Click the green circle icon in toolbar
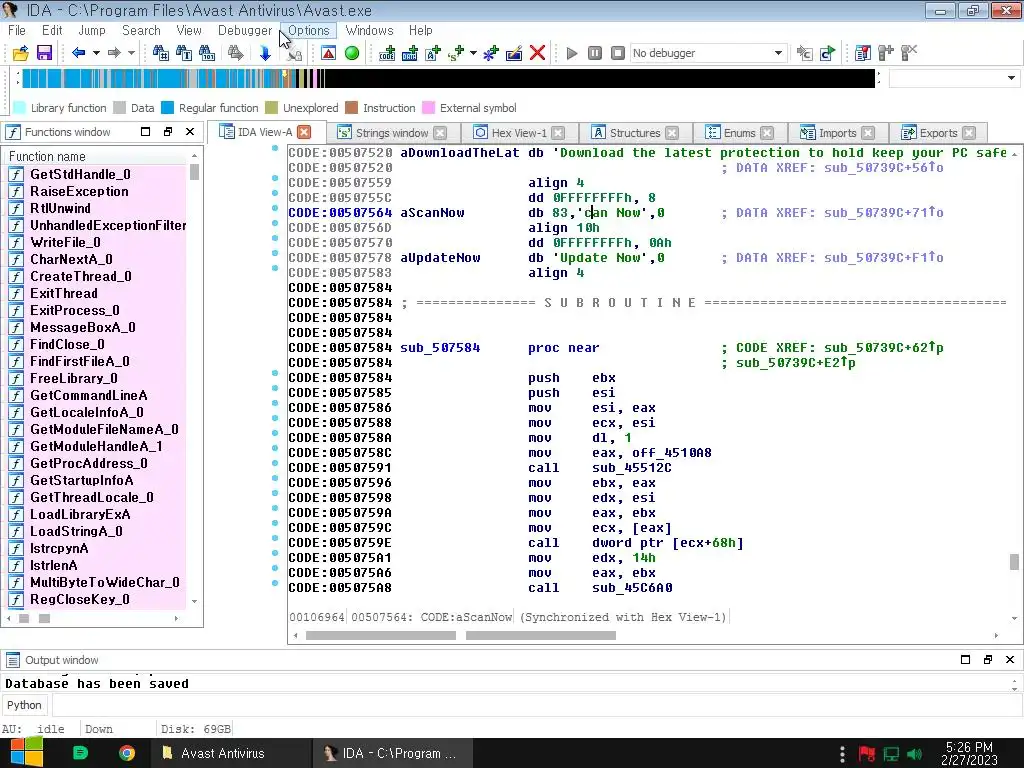The height and width of the screenshot is (768, 1024). click(x=352, y=53)
